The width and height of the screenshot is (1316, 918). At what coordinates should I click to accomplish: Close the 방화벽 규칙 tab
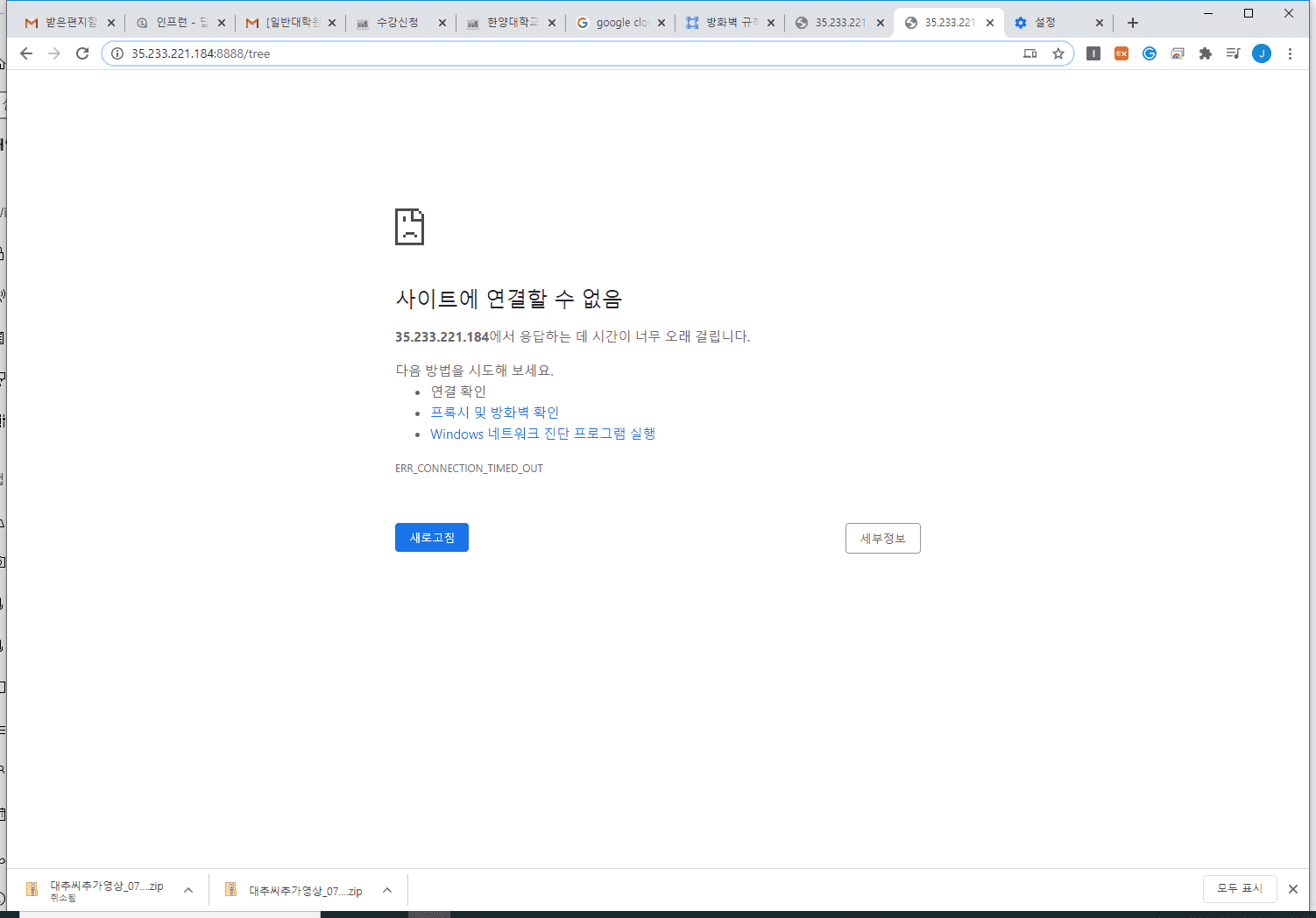[771, 23]
